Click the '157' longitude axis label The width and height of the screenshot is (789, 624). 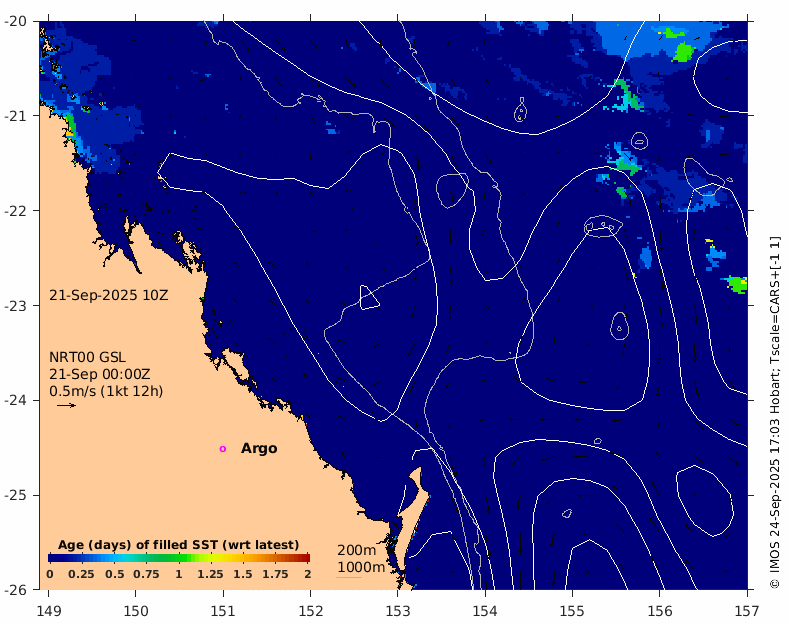pyautogui.click(x=747, y=611)
